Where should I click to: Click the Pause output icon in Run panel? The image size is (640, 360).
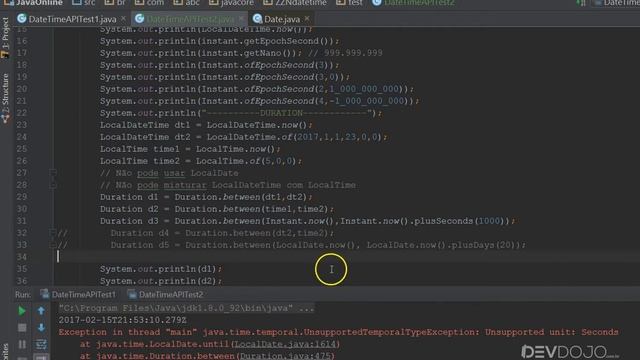pyautogui.click(x=22, y=344)
